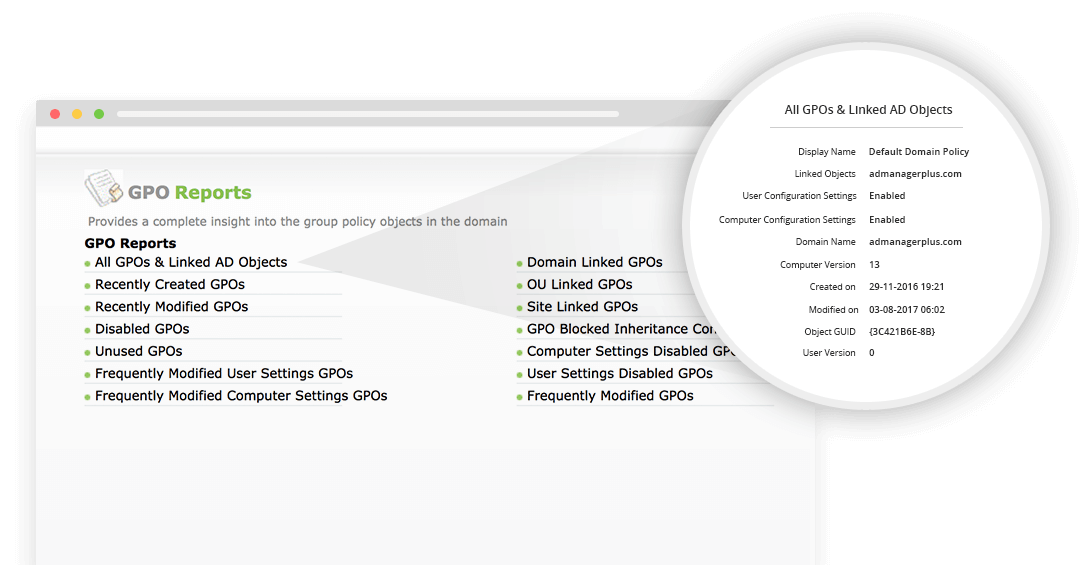
Task: Open Domain Linked GPOs report
Action: [x=595, y=262]
